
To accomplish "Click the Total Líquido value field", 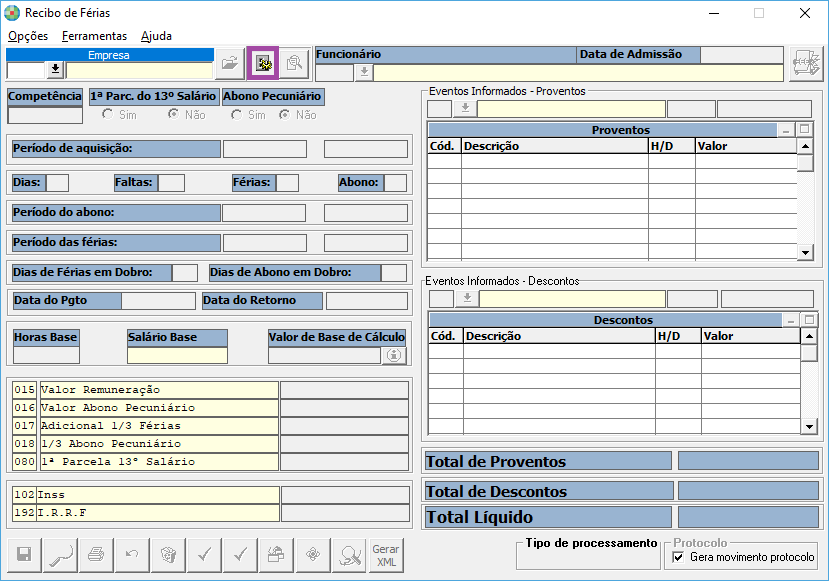I will 748,517.
